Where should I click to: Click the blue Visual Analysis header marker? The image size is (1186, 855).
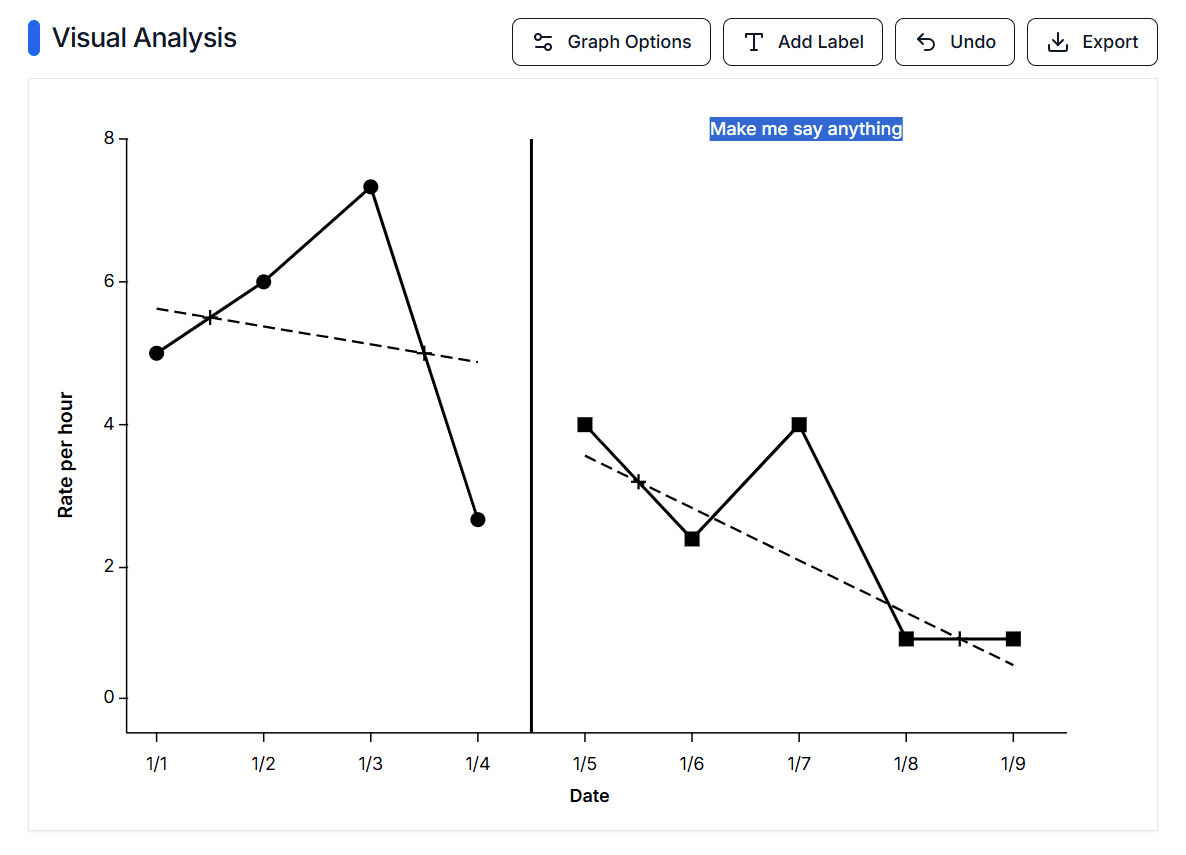coord(34,38)
